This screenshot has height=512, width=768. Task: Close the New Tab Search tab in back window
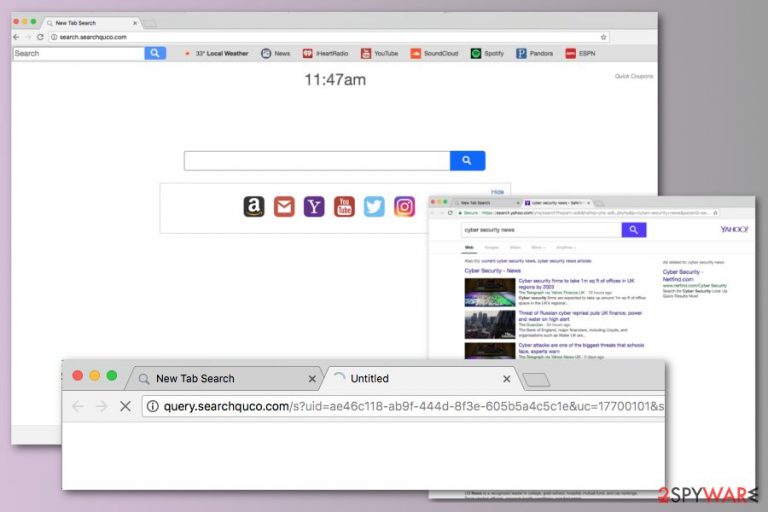(x=135, y=23)
